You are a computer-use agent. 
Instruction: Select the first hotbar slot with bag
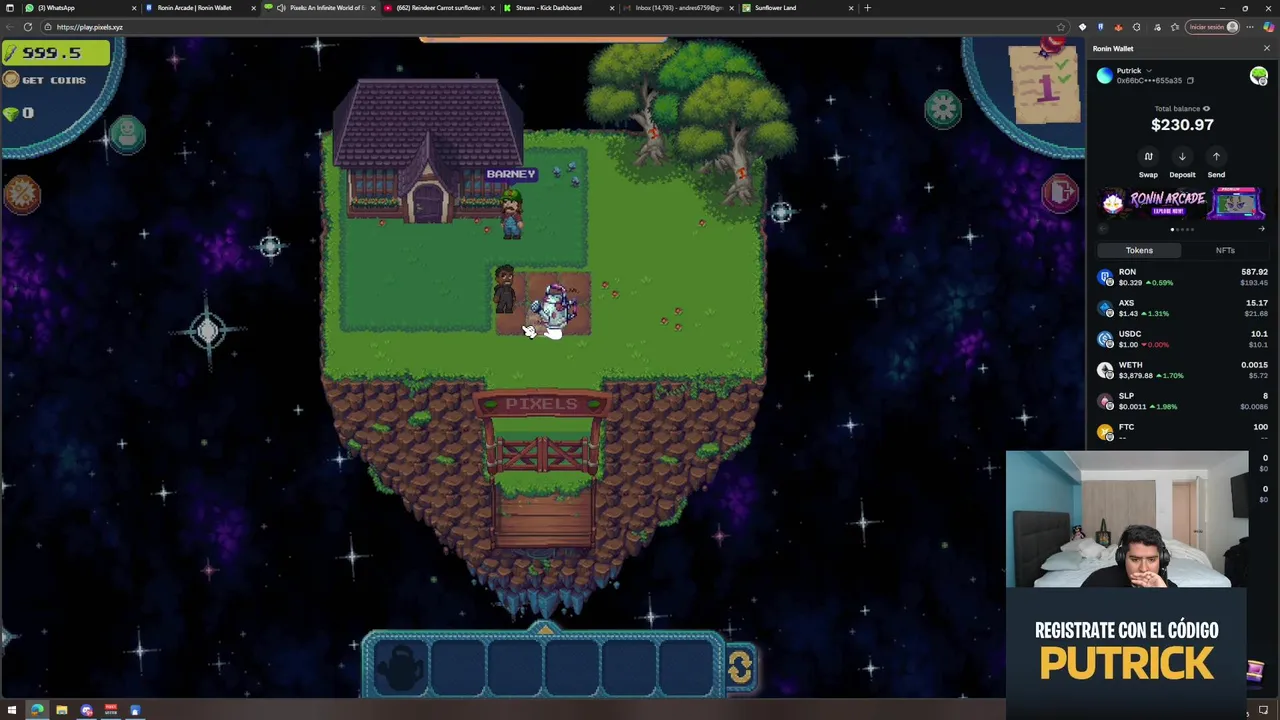coord(402,667)
